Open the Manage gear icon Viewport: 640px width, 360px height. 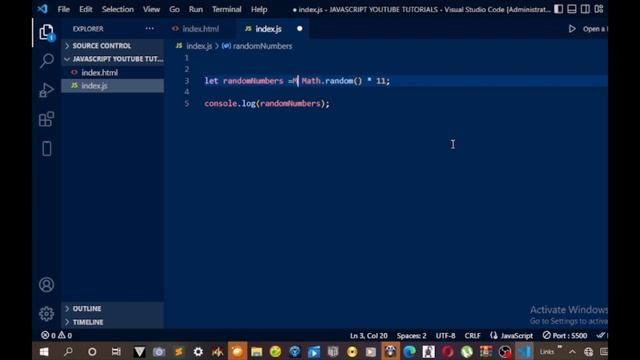[x=47, y=313]
